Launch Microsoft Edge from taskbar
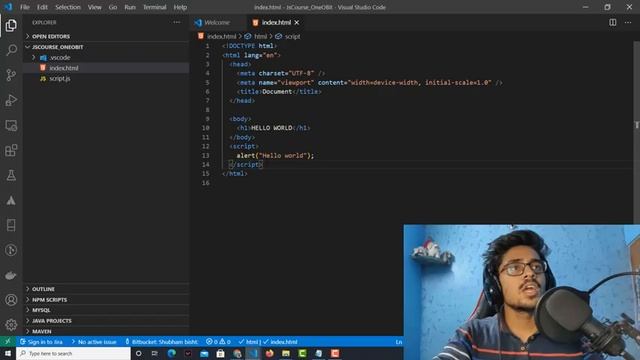Viewport: 640px width, 360px height. (x=171, y=353)
